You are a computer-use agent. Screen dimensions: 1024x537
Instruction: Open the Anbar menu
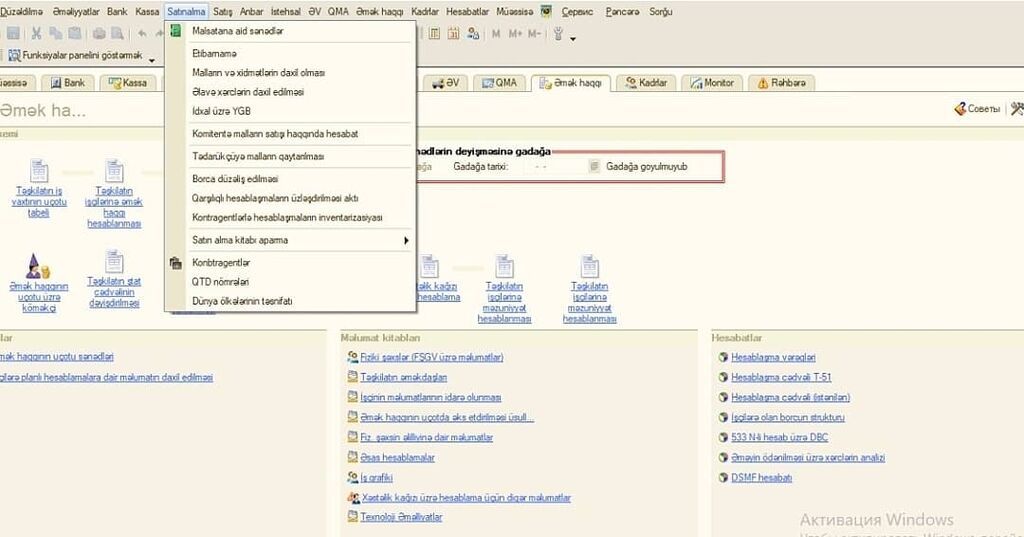(x=251, y=11)
